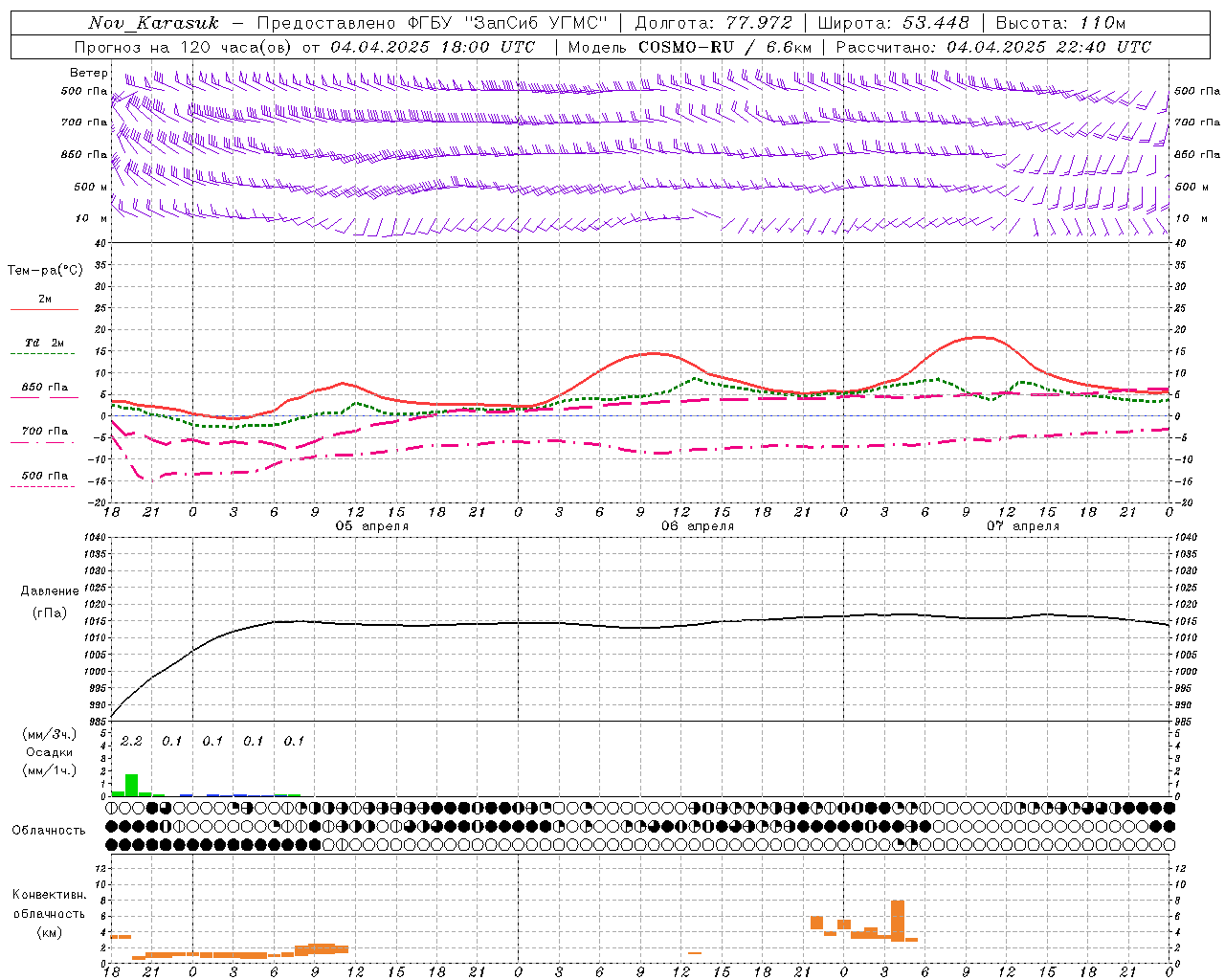Click the 700 гПа temperature legend entry
The height and width of the screenshot is (980, 1225).
45,432
